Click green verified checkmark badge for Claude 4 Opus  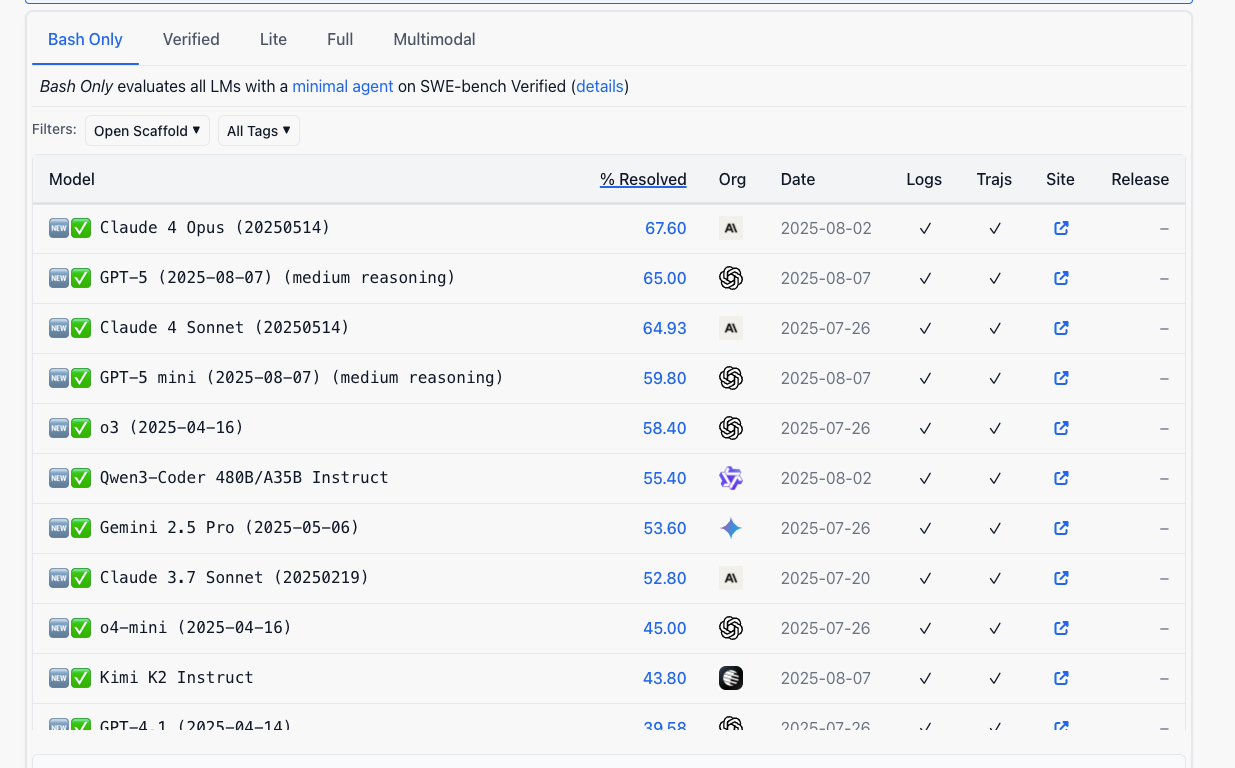coord(81,228)
